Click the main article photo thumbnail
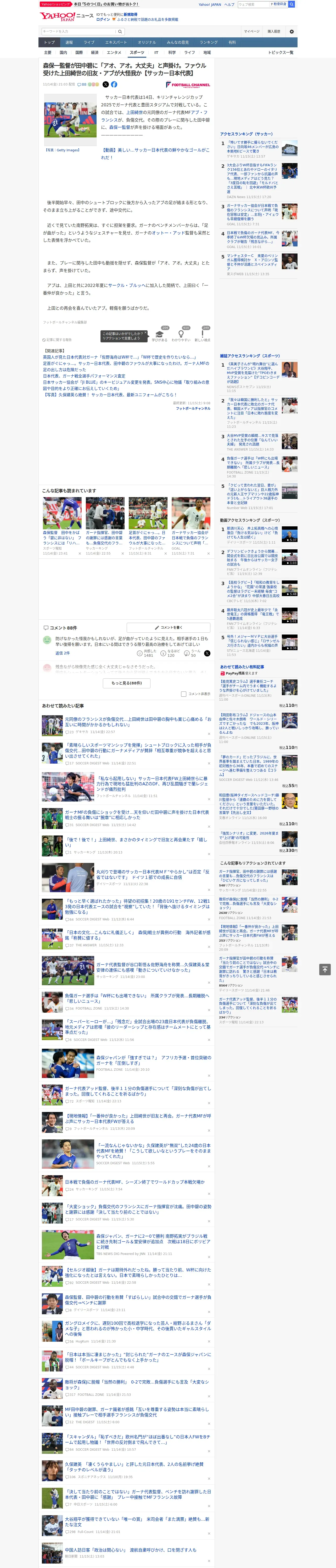The height and width of the screenshot is (1568, 336). click(x=70, y=120)
